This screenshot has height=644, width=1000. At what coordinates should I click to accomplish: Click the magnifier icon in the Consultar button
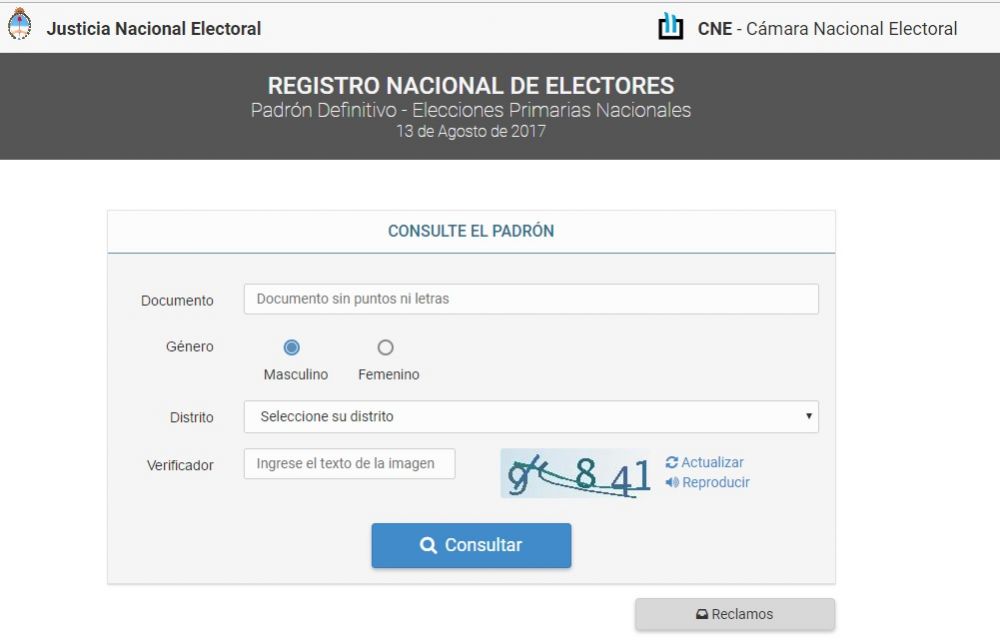point(428,545)
